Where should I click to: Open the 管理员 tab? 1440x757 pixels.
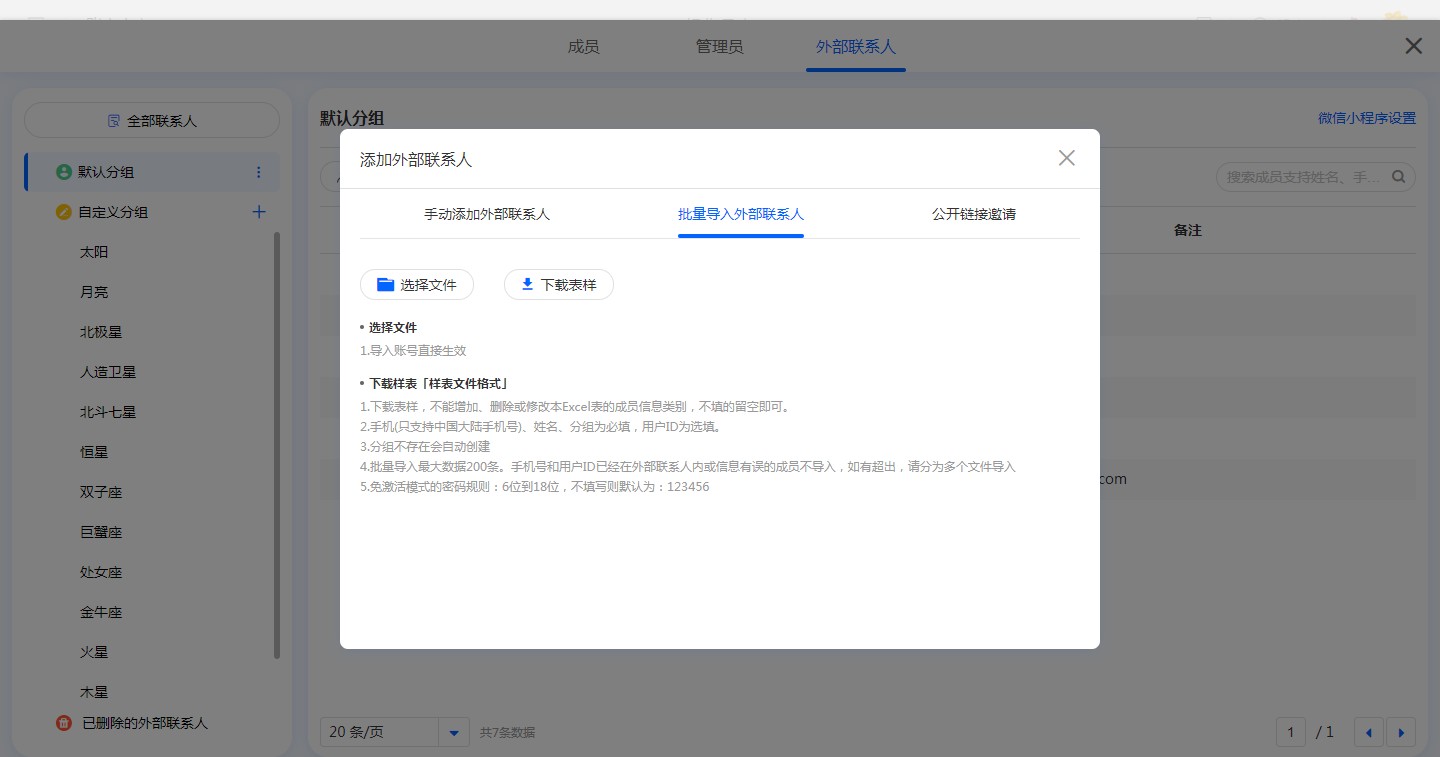[719, 47]
